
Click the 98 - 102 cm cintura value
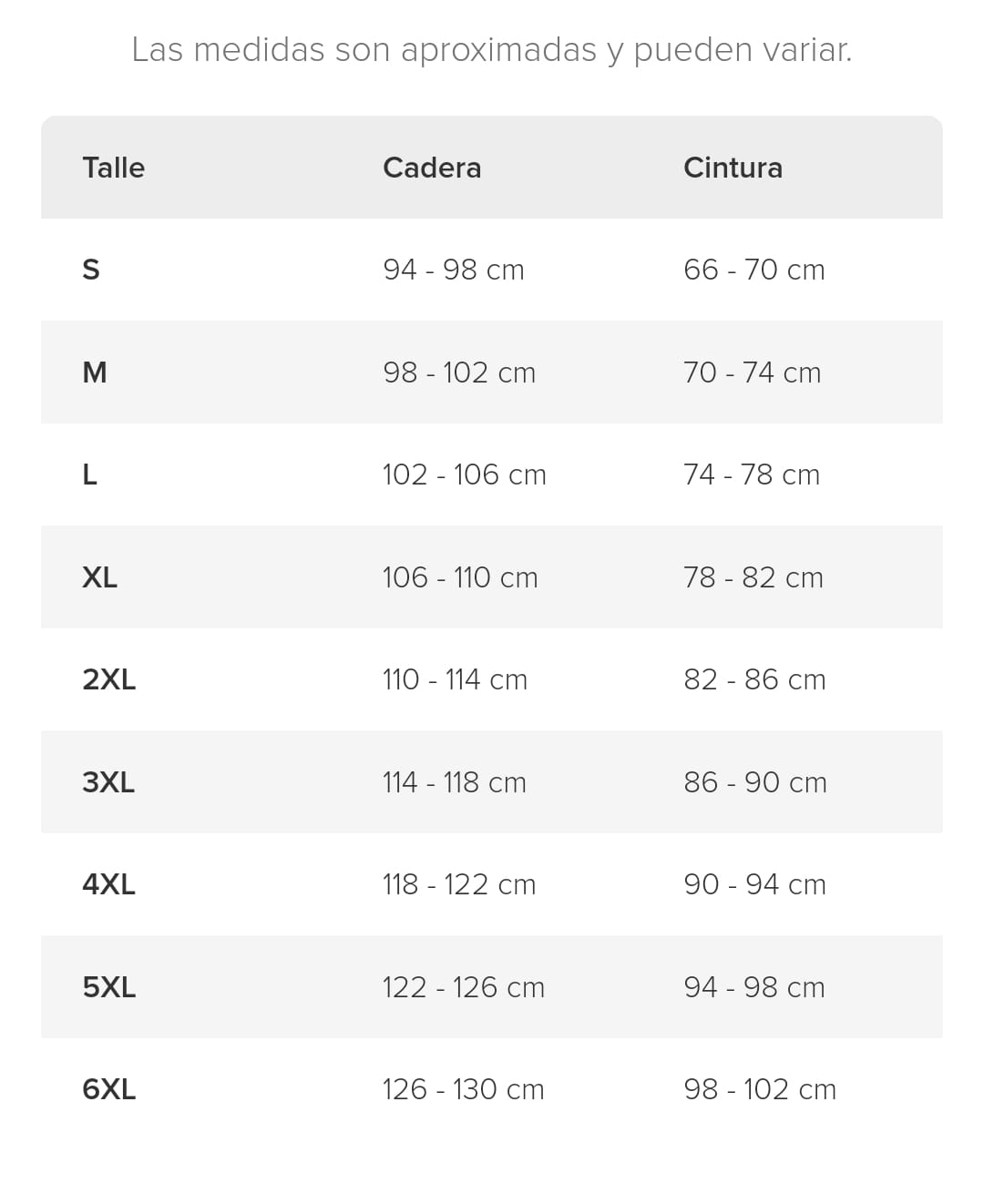[760, 1089]
